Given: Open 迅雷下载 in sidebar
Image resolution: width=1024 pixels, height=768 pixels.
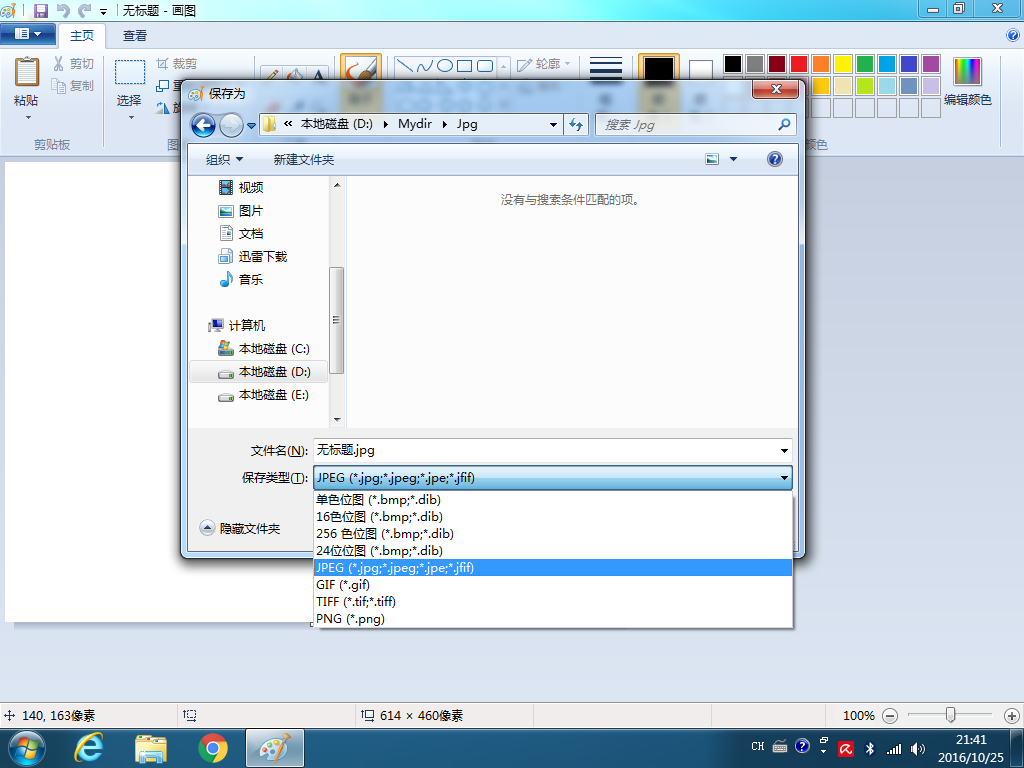Looking at the screenshot, I should point(252,257).
